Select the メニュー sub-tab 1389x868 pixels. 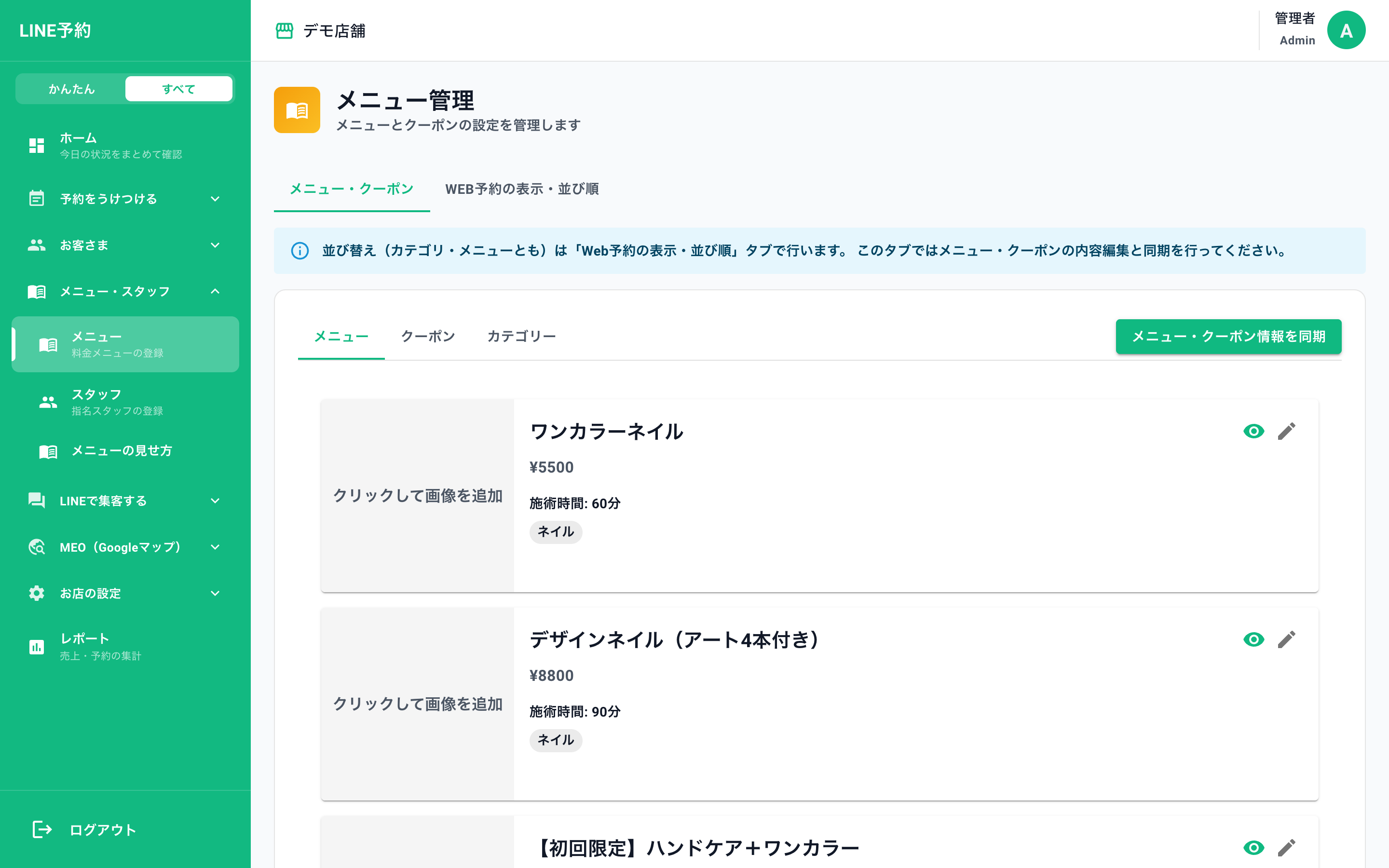(341, 337)
